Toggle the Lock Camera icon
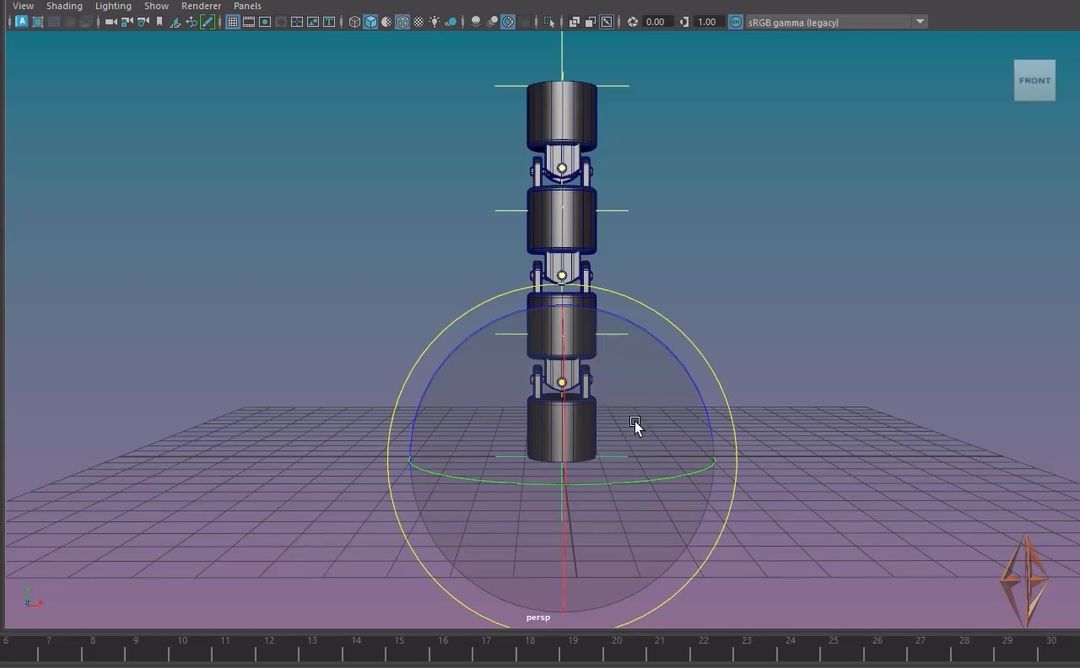The width and height of the screenshot is (1080, 668). pyautogui.click(x=127, y=22)
